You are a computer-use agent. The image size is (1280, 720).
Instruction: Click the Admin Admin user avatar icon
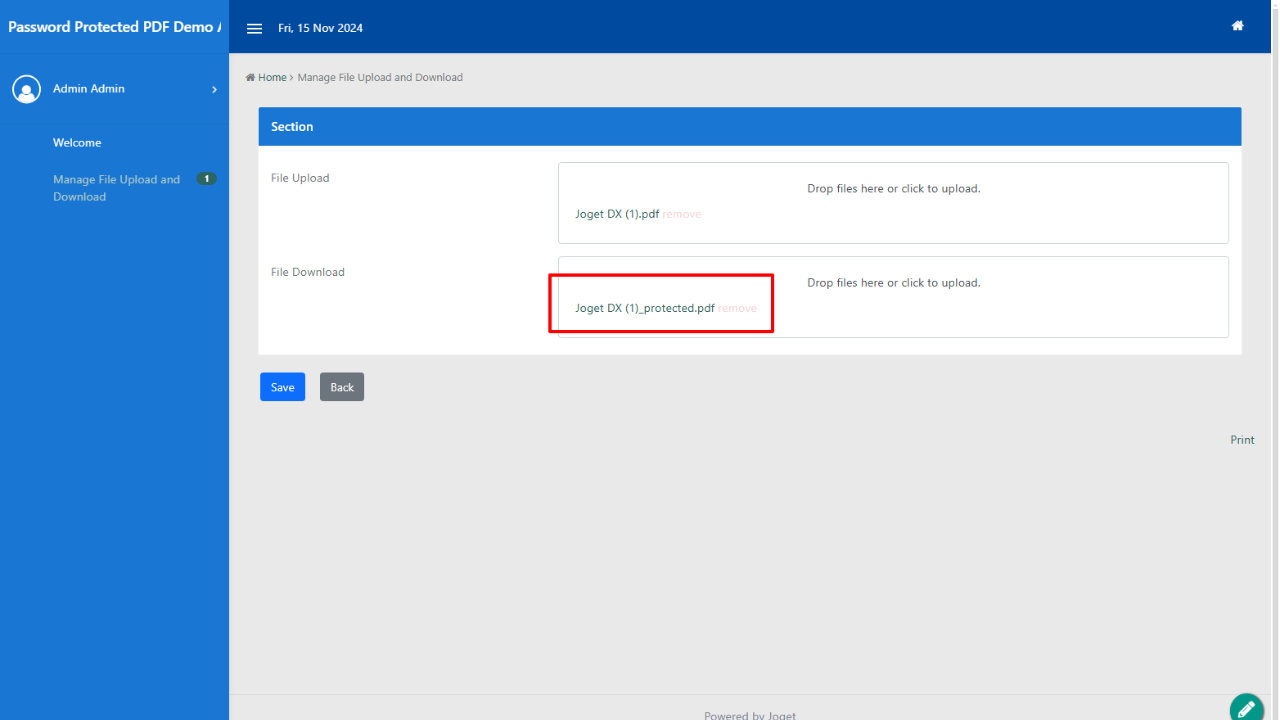coord(26,89)
